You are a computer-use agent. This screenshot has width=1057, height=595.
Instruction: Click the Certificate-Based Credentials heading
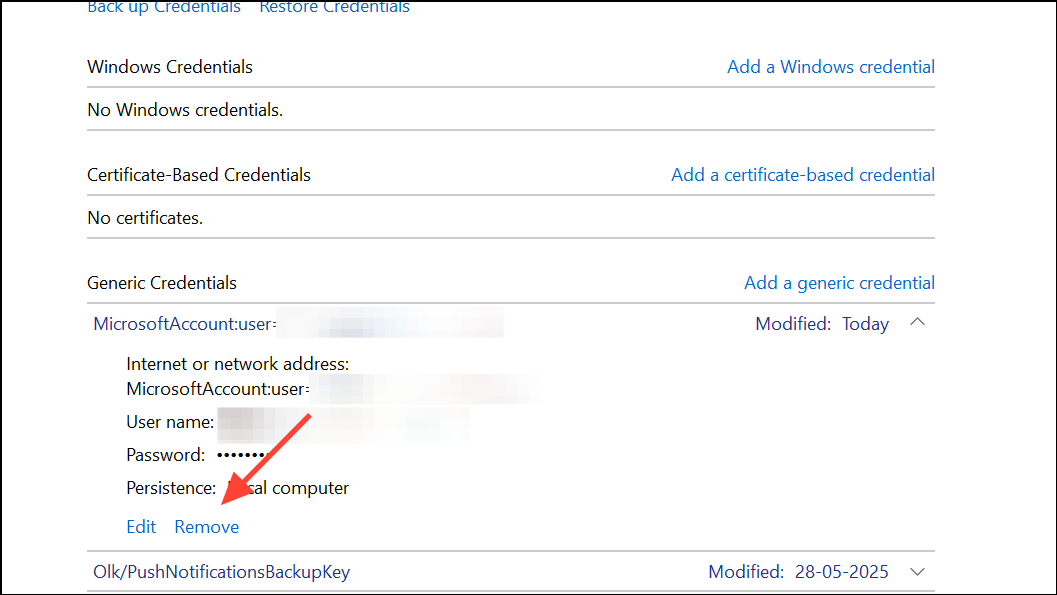point(198,174)
